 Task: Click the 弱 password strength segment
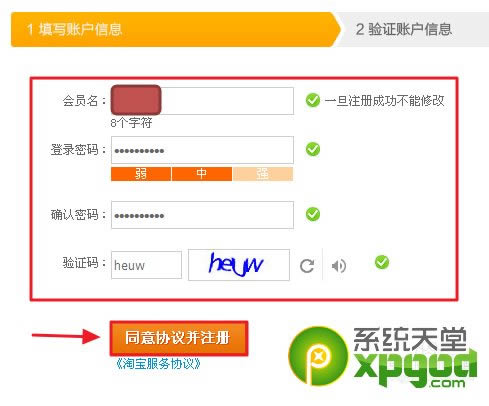[141, 174]
